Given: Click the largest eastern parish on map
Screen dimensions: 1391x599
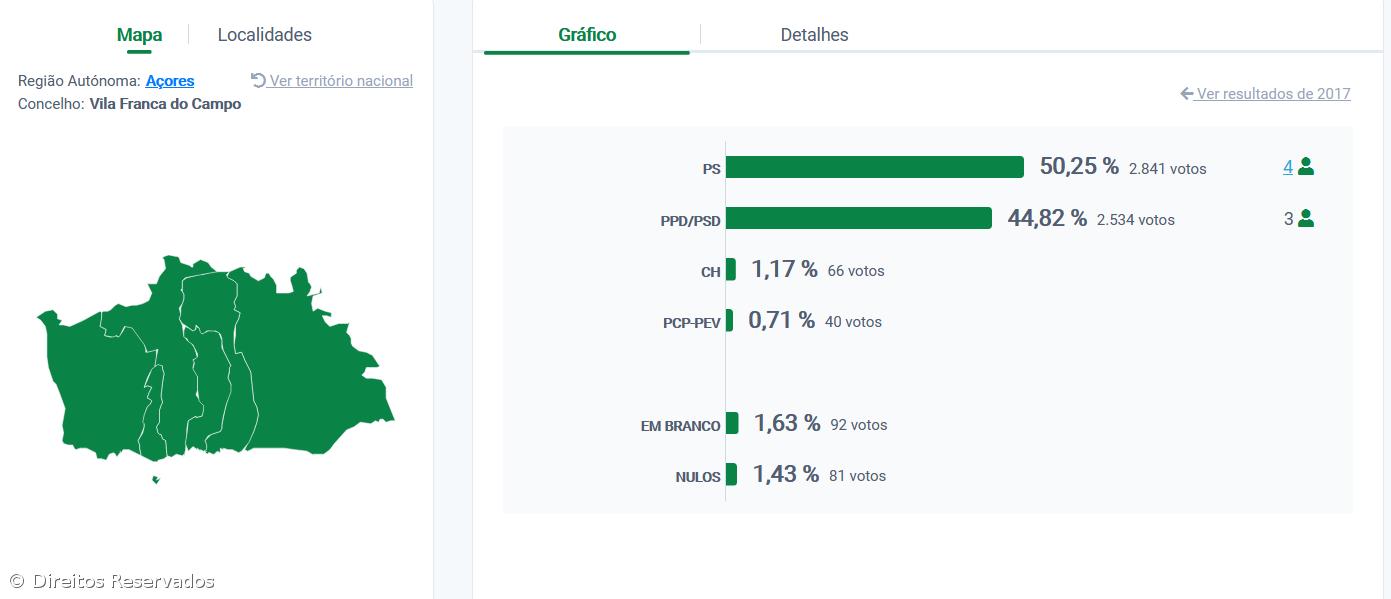Looking at the screenshot, I should [310, 370].
